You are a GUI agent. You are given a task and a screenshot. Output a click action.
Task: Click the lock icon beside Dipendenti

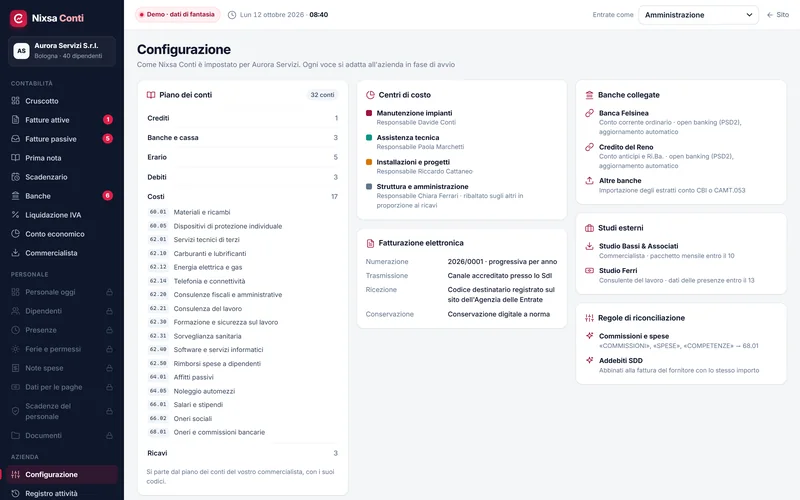pos(109,311)
